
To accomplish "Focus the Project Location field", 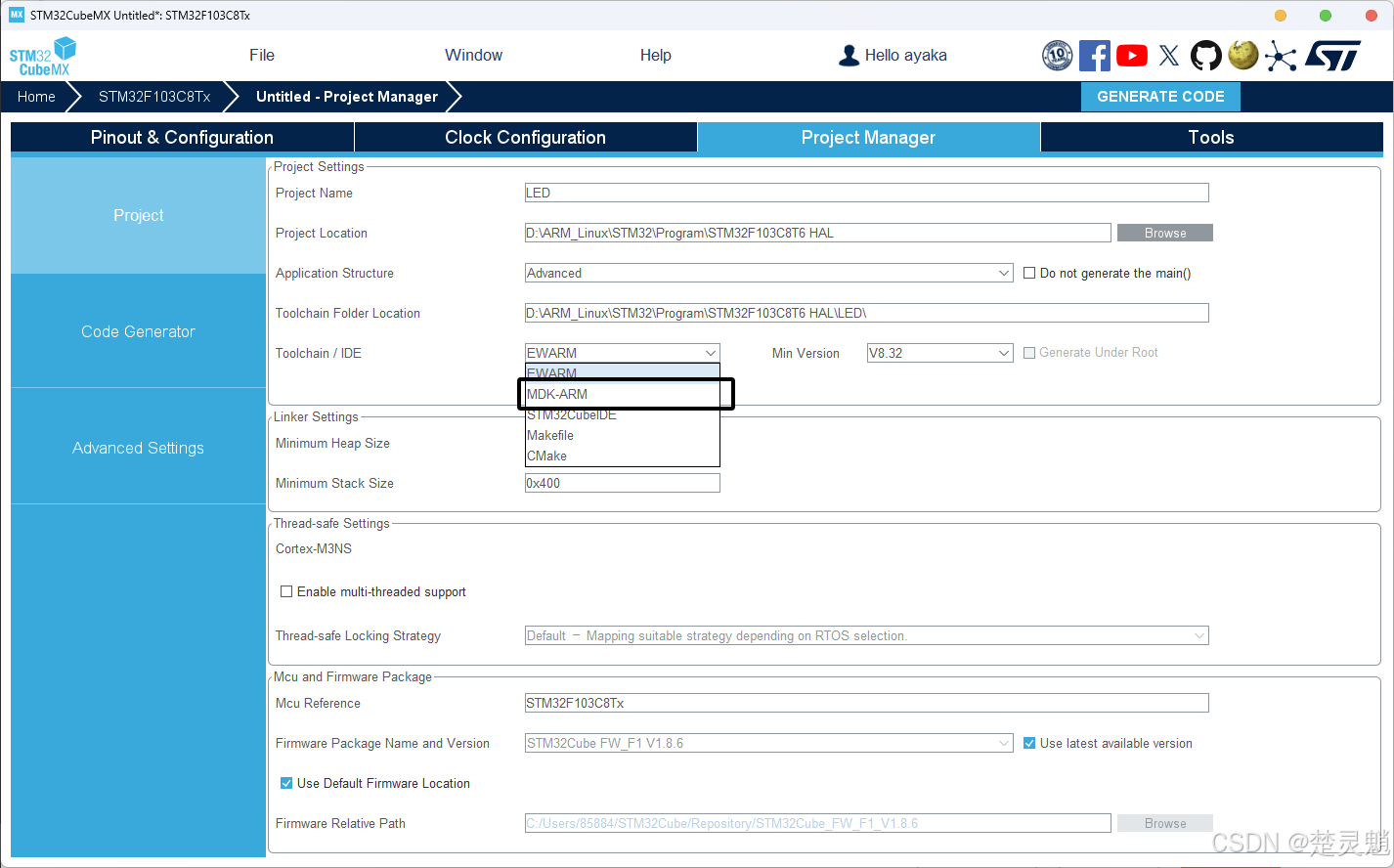I will point(818,233).
